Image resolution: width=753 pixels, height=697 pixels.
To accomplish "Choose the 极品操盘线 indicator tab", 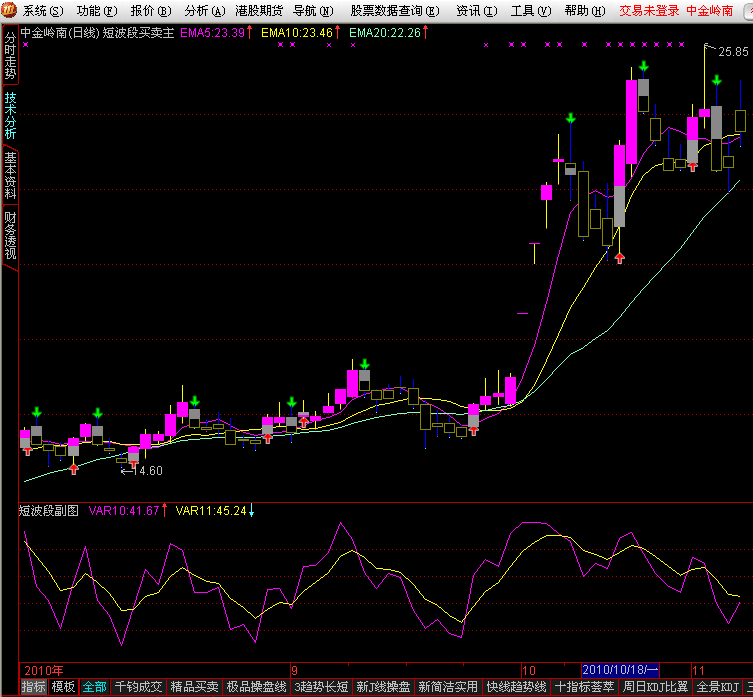I will pos(256,687).
